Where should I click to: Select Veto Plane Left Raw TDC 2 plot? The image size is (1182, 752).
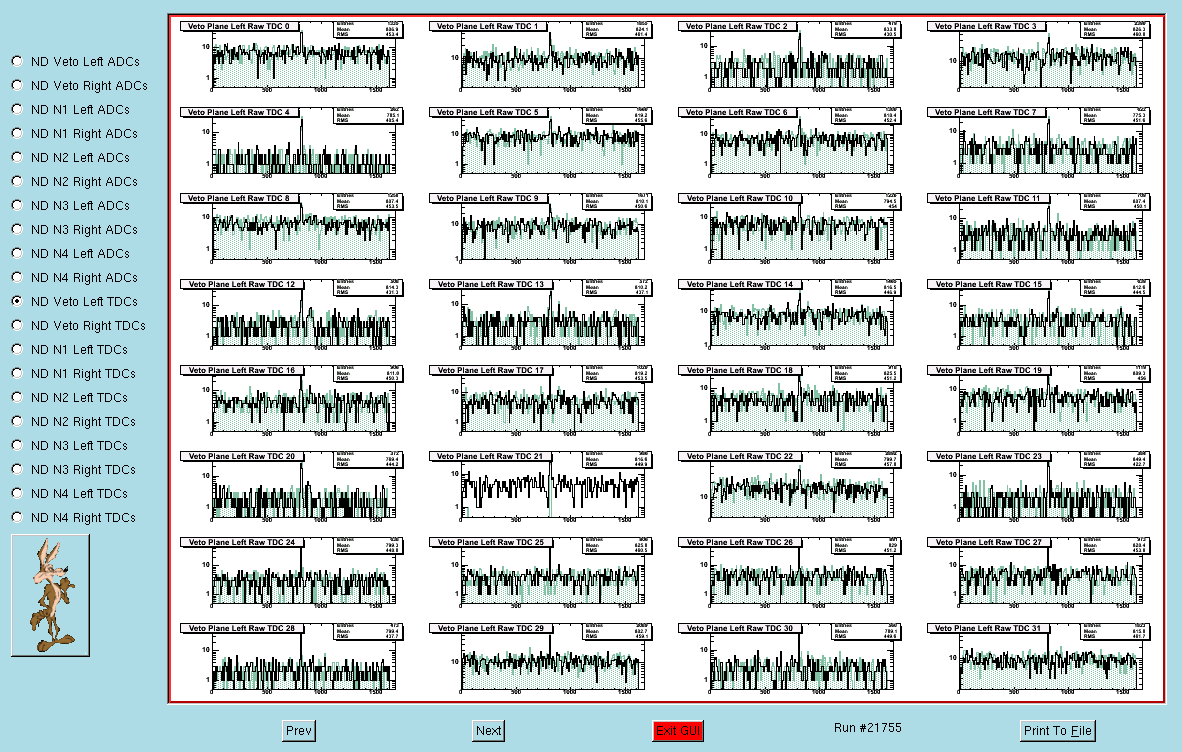[790, 59]
